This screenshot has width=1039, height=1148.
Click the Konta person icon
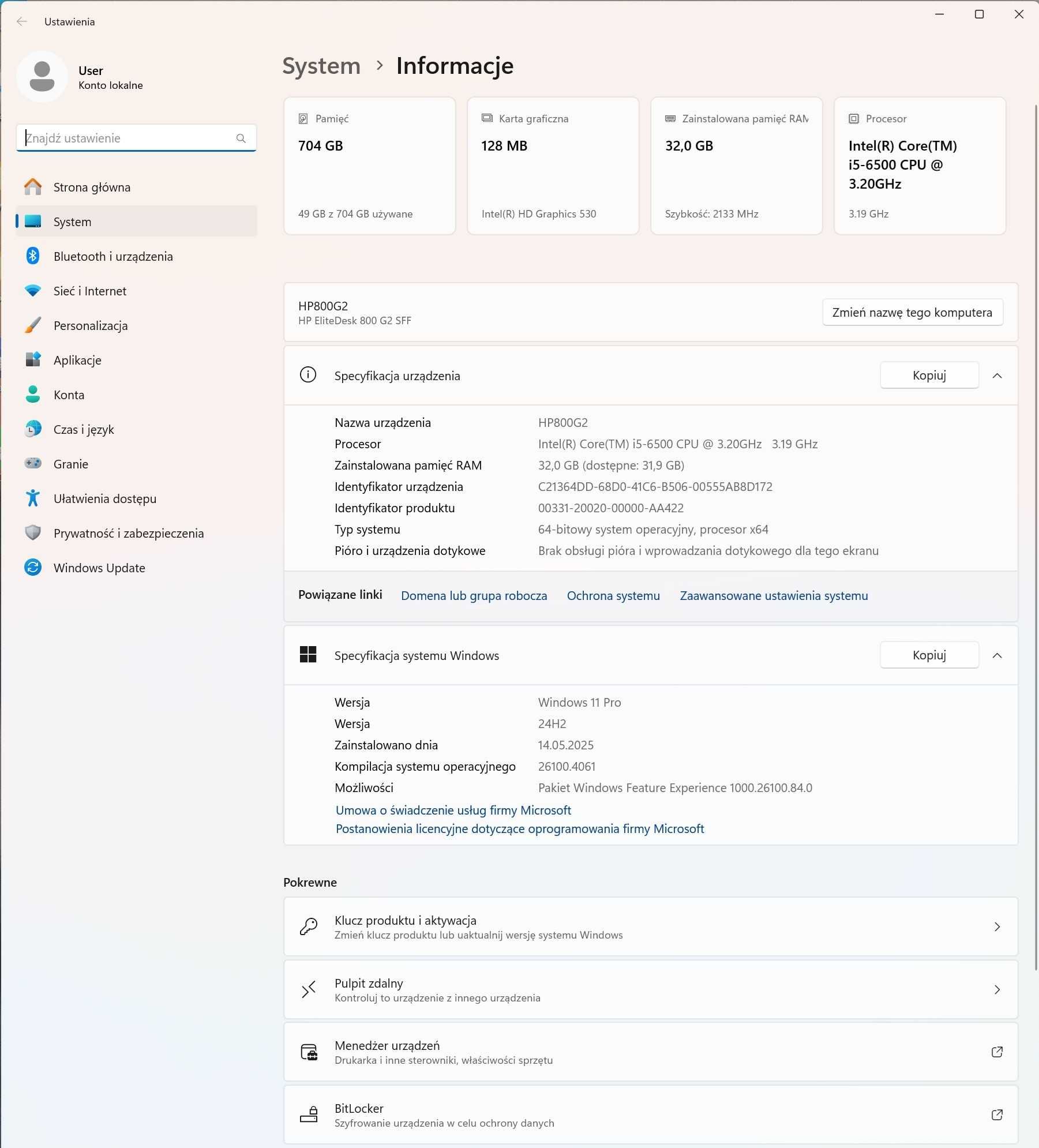point(33,395)
